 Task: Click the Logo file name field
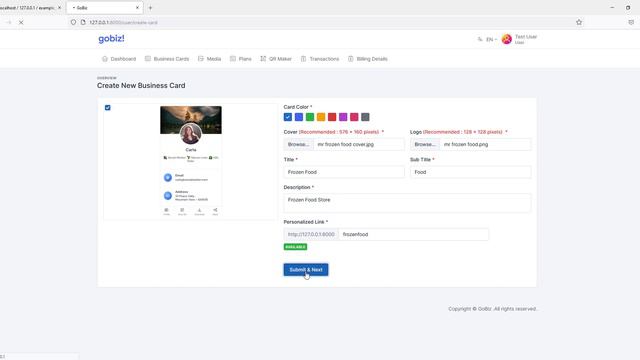[485, 144]
